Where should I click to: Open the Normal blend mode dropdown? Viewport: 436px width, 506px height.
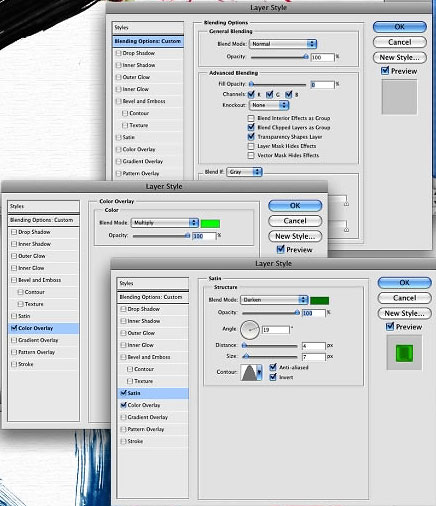[283, 44]
